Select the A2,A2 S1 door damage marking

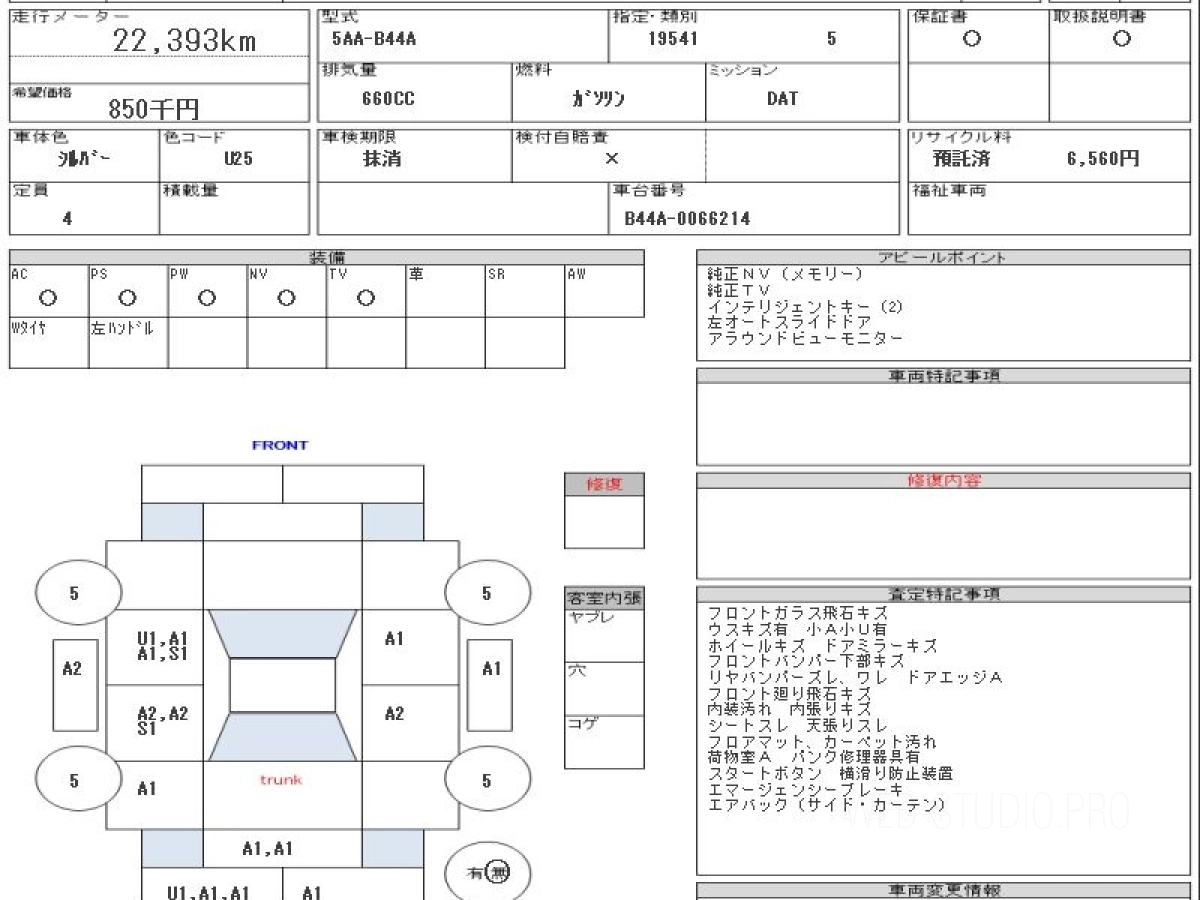pos(162,721)
